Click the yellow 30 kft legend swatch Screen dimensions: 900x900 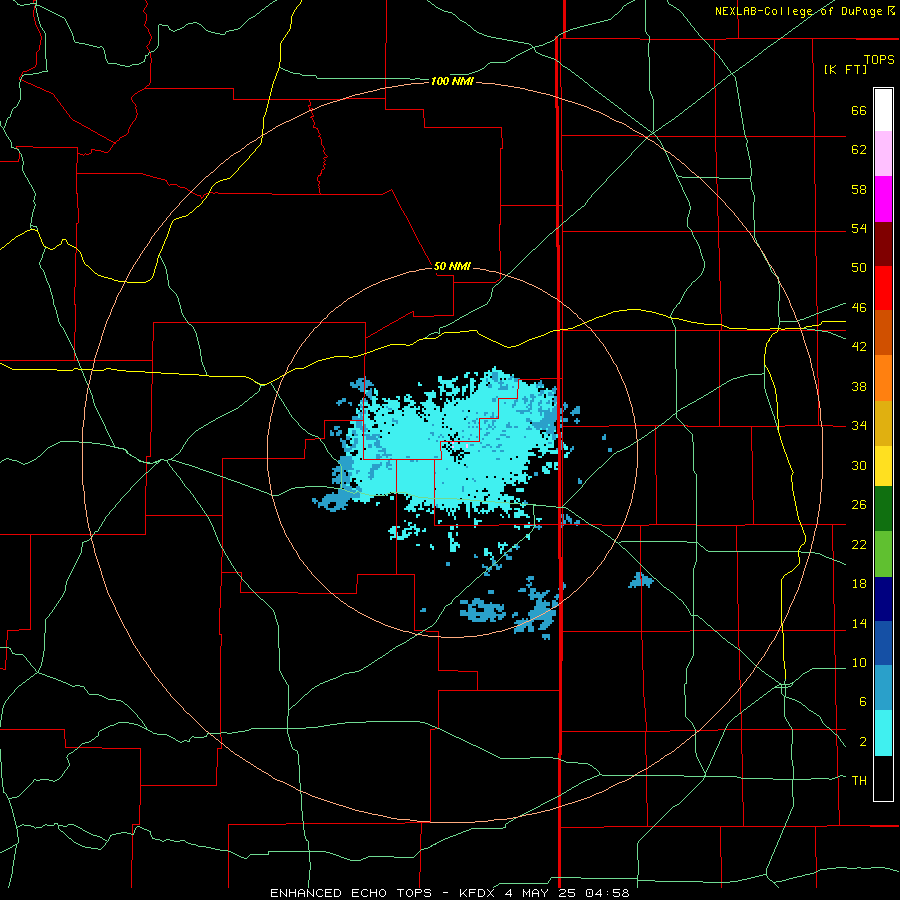883,466
